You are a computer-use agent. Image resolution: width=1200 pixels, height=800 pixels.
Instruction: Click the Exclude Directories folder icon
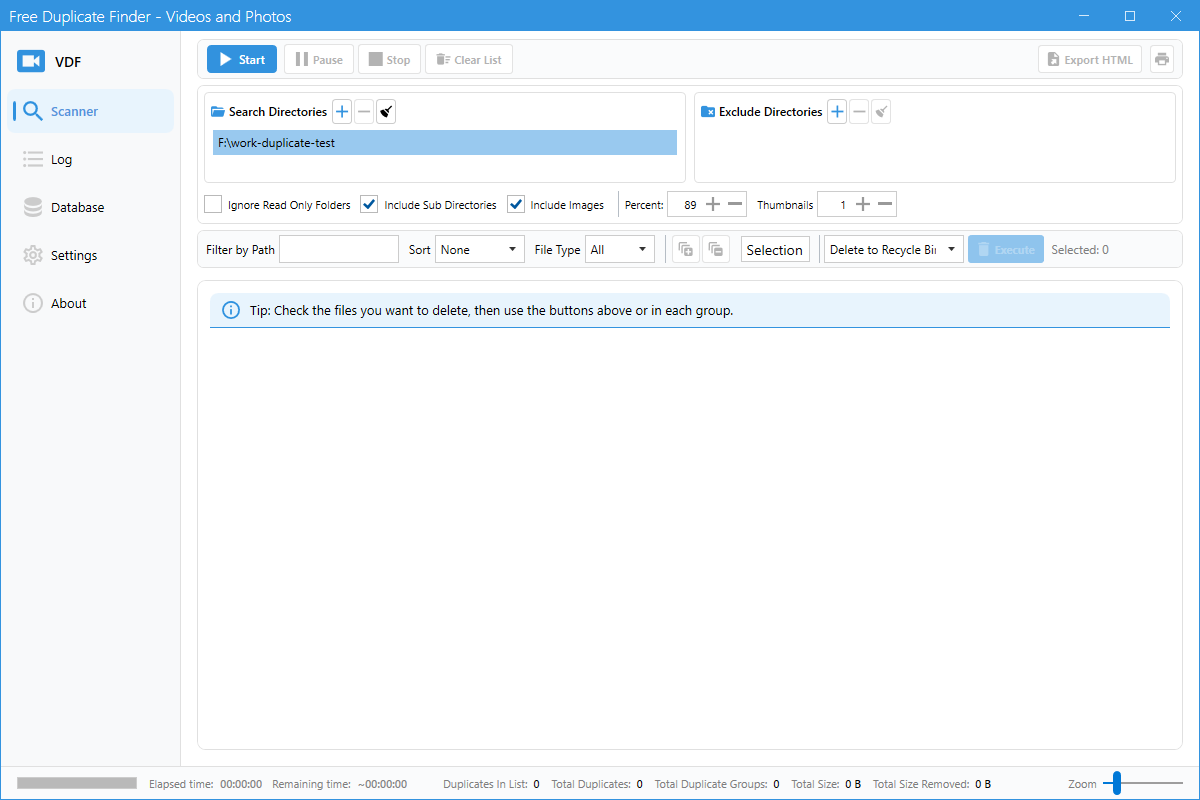tap(708, 112)
